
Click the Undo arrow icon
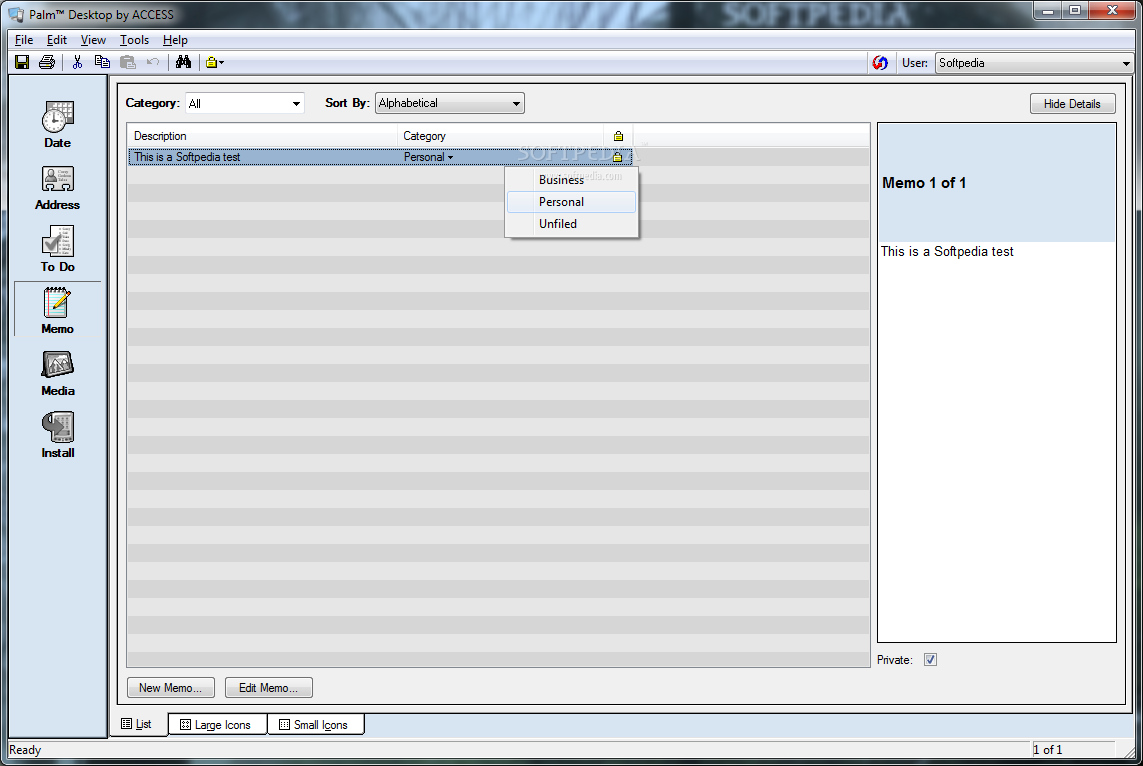point(153,63)
